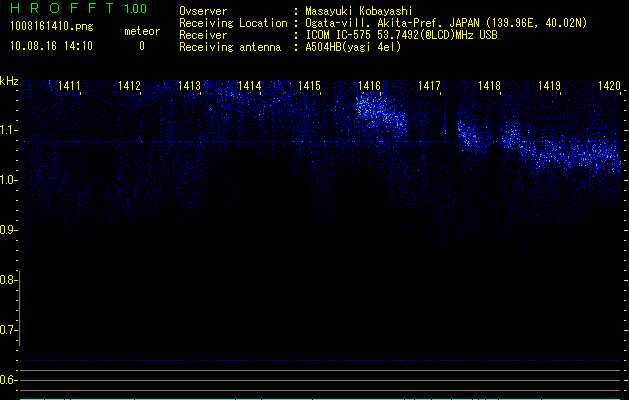Click the 0.8 kHz frequency label

coord(9,280)
